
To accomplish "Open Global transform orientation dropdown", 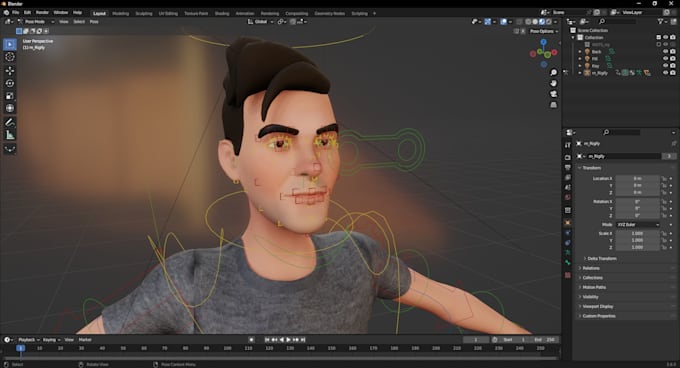I will click(261, 22).
